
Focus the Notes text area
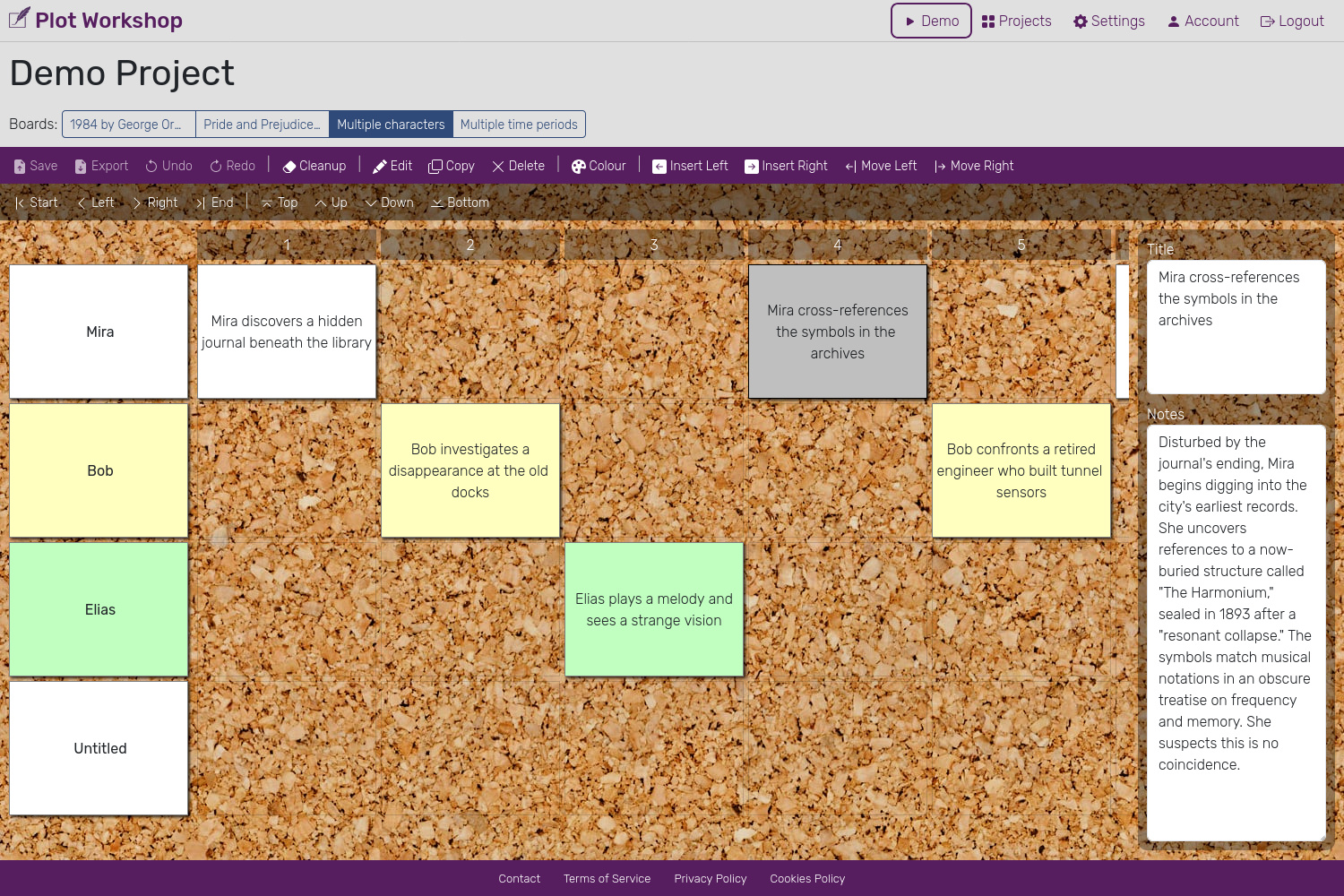pyautogui.click(x=1236, y=633)
